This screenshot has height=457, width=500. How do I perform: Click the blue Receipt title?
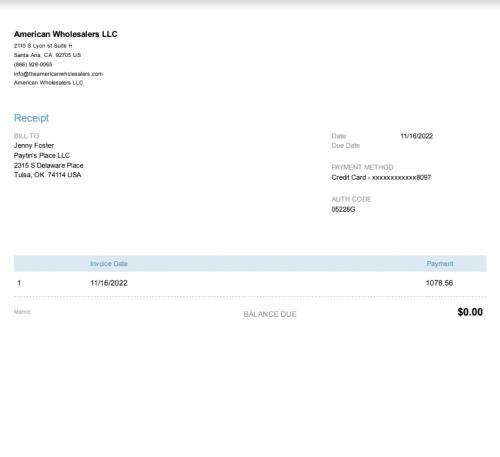click(31, 118)
